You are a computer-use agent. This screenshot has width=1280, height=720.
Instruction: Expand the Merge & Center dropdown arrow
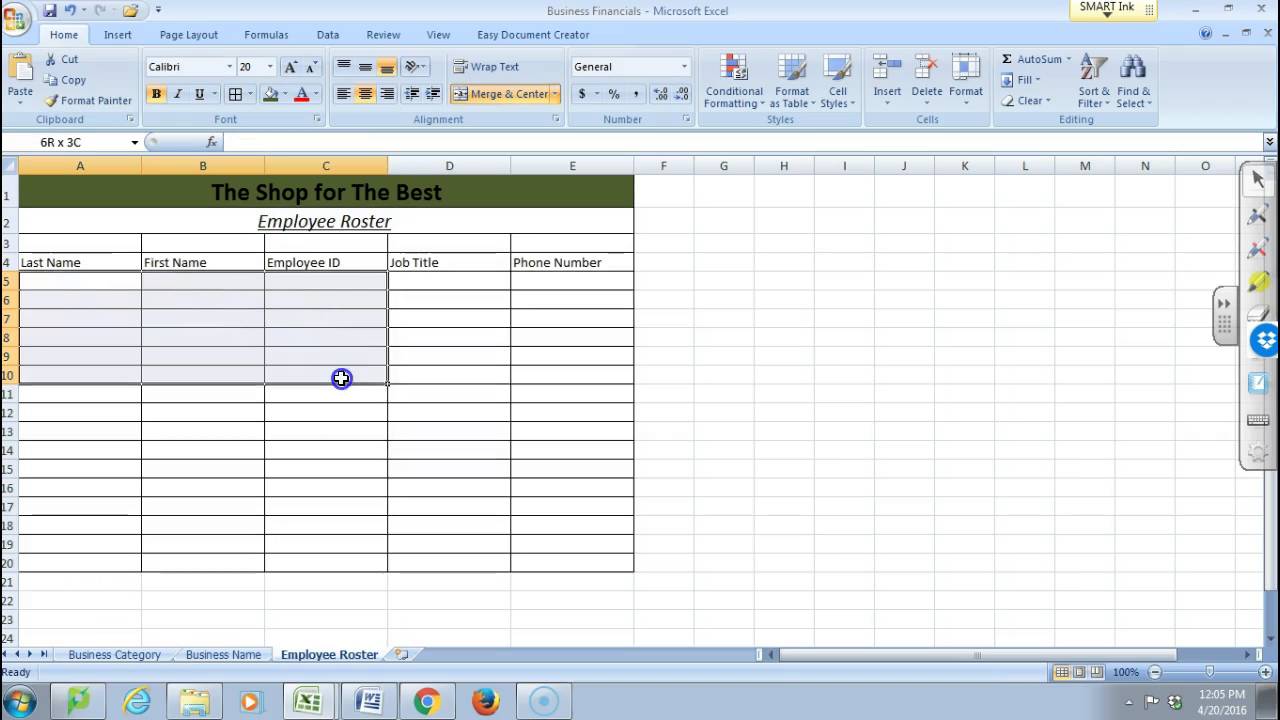[555, 94]
